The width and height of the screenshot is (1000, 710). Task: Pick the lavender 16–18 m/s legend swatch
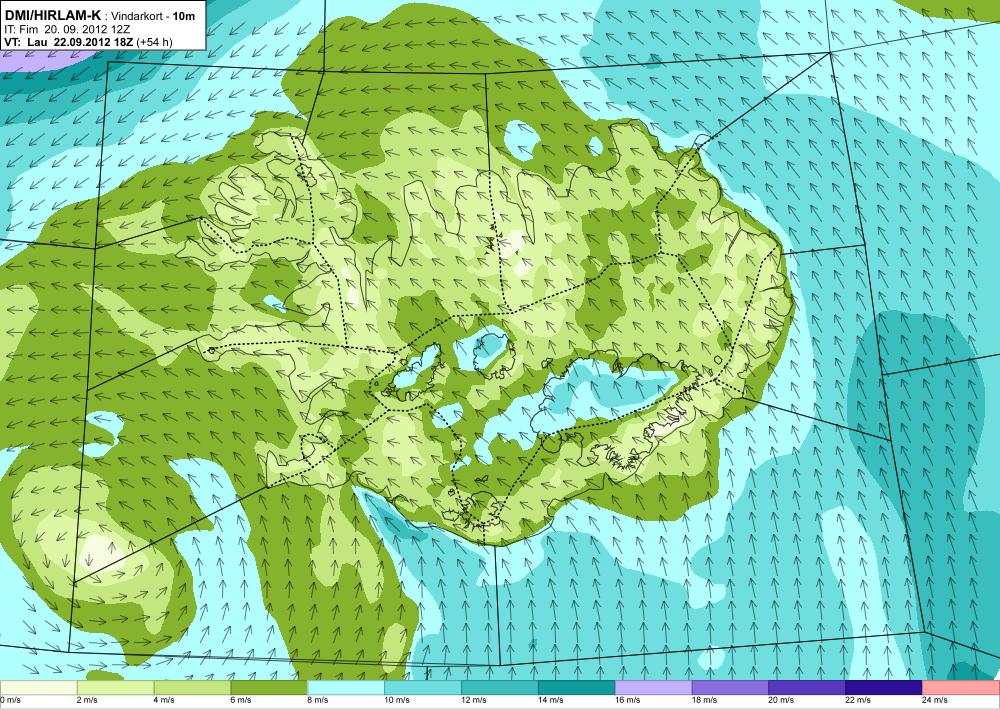tap(653, 688)
